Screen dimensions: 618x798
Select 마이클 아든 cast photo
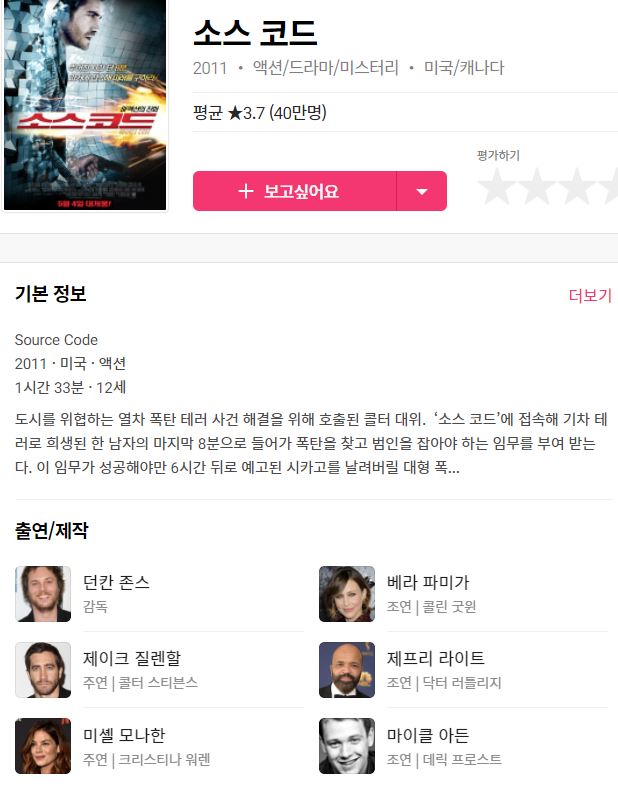point(347,746)
